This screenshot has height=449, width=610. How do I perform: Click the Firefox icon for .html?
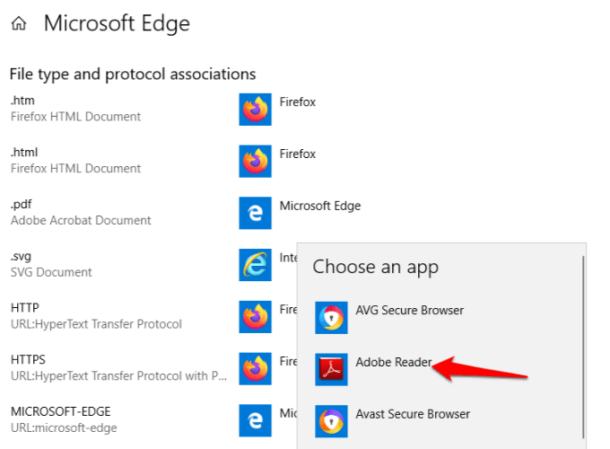(255, 160)
